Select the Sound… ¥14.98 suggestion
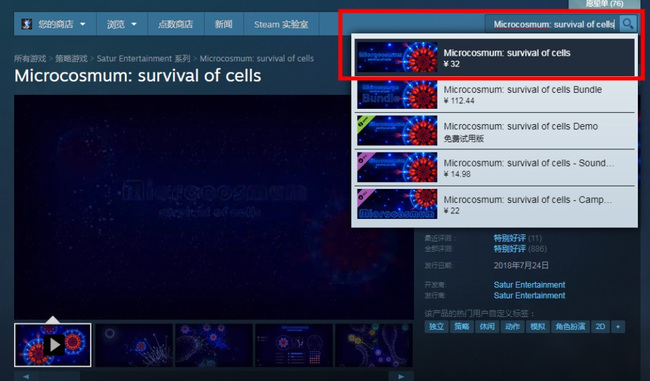Viewport: 650px width, 381px height. click(x=495, y=167)
